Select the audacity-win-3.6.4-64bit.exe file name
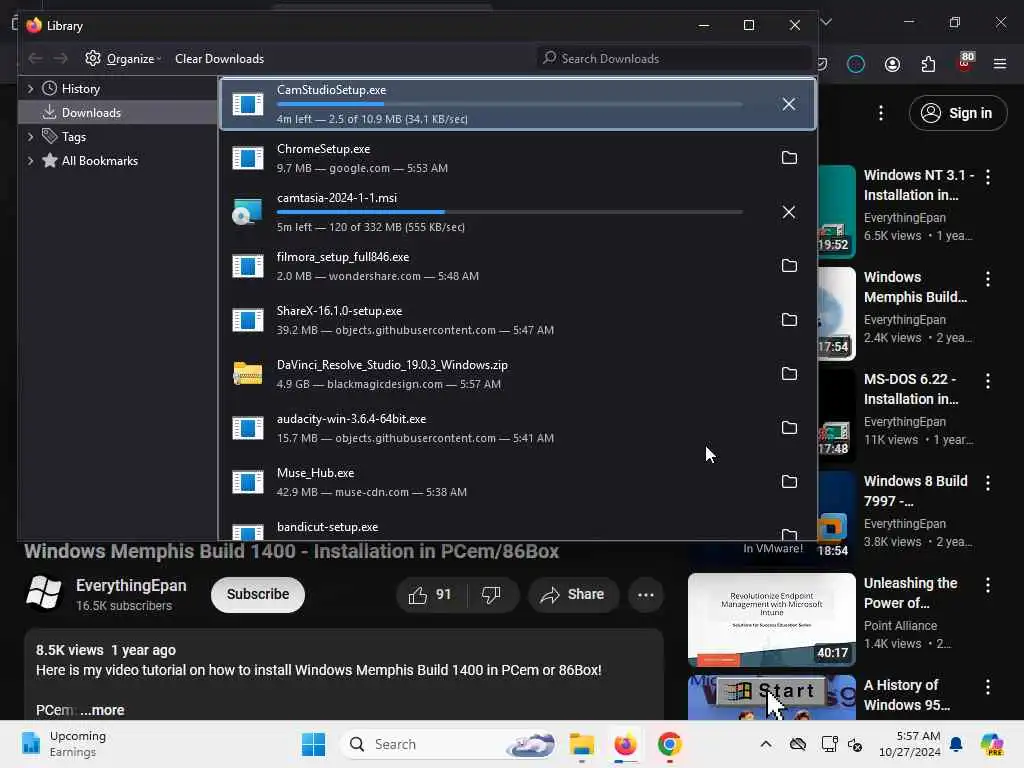This screenshot has width=1024, height=768. [x=351, y=419]
